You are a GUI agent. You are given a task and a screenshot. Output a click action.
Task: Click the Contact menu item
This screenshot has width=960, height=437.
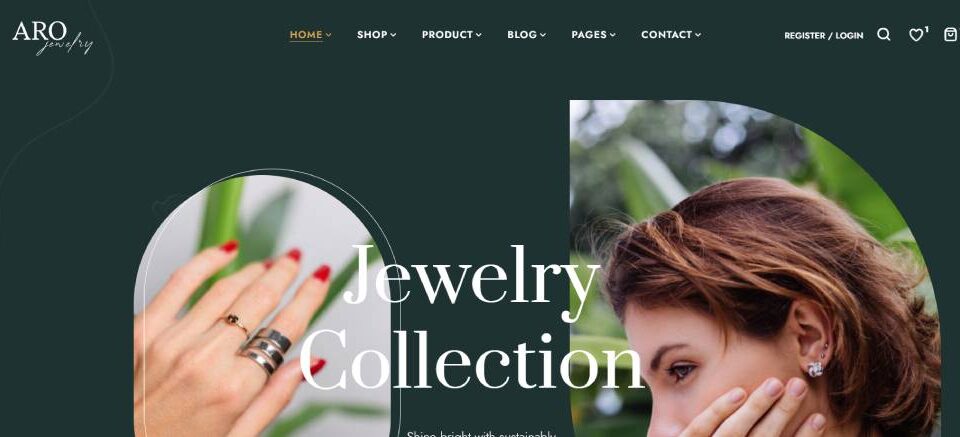click(667, 35)
